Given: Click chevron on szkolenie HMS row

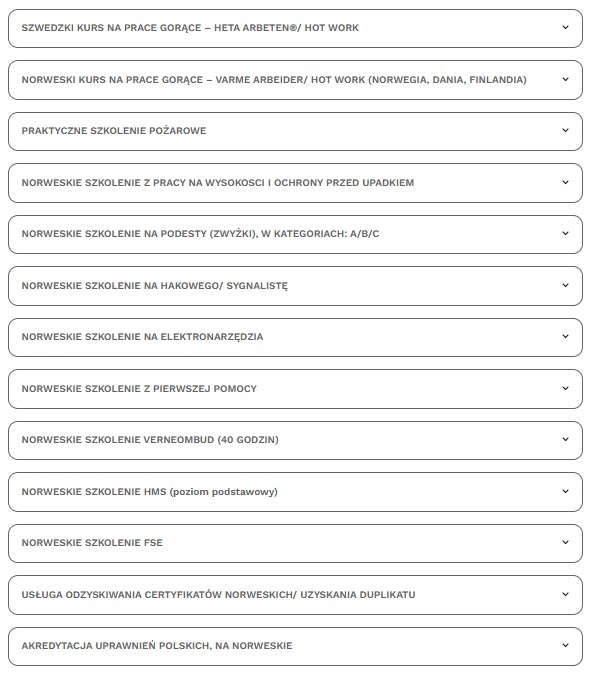Looking at the screenshot, I should coord(565,491).
